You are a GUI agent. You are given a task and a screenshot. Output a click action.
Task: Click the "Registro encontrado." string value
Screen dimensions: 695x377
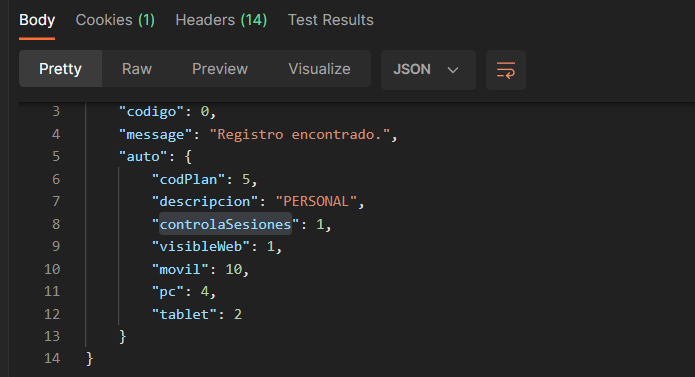click(300, 134)
